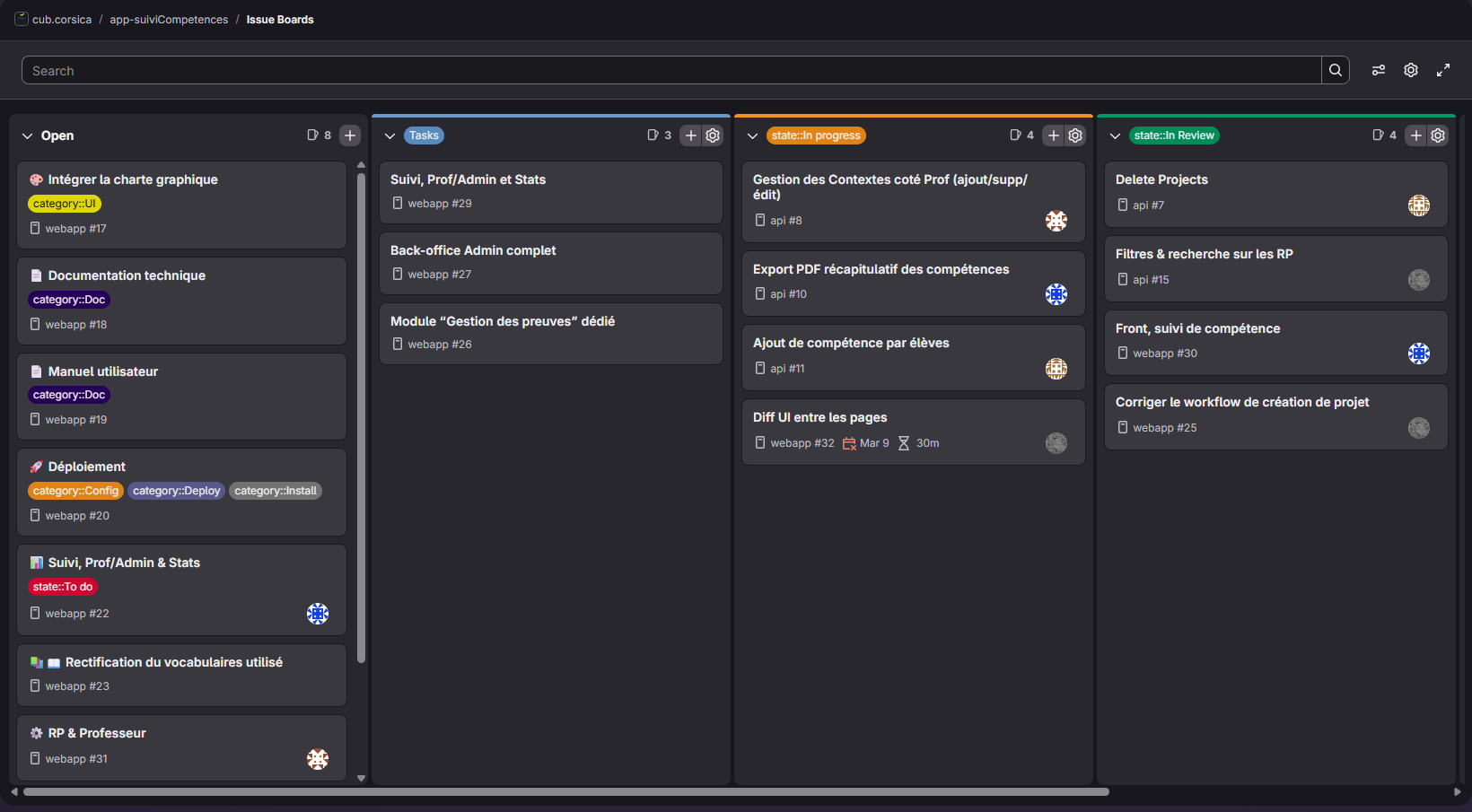
Task: Click category::Doc label on Documentation technique
Action: [x=69, y=300]
